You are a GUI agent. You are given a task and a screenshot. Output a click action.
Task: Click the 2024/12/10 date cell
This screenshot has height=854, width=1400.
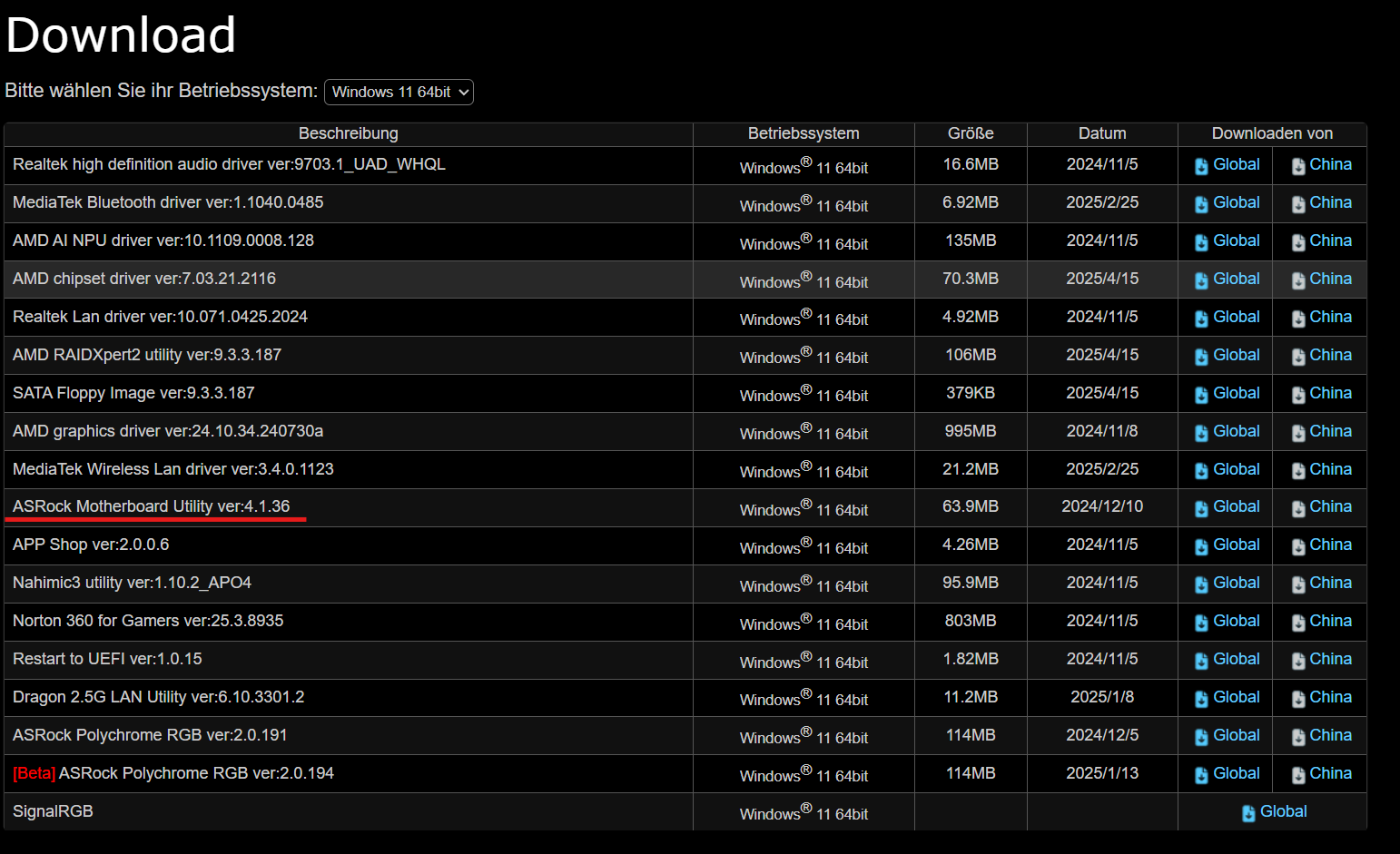(1102, 506)
